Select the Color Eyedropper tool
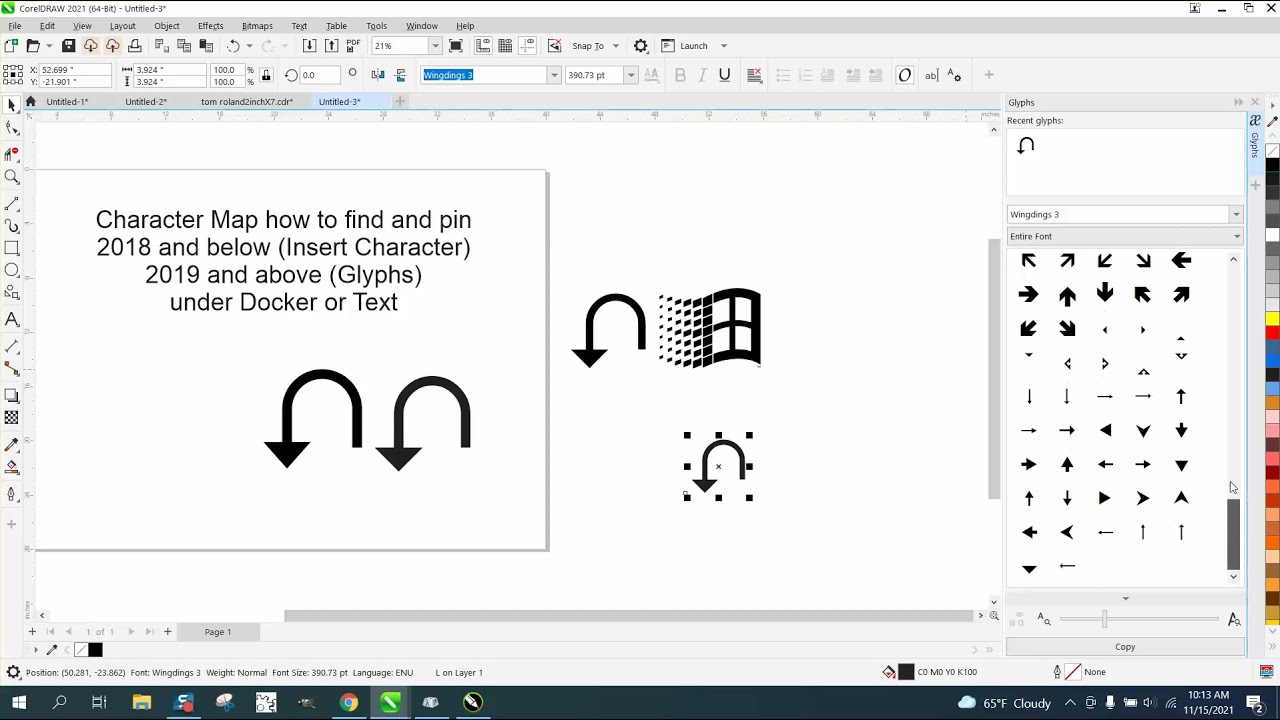The width and height of the screenshot is (1280, 720). coord(12,444)
